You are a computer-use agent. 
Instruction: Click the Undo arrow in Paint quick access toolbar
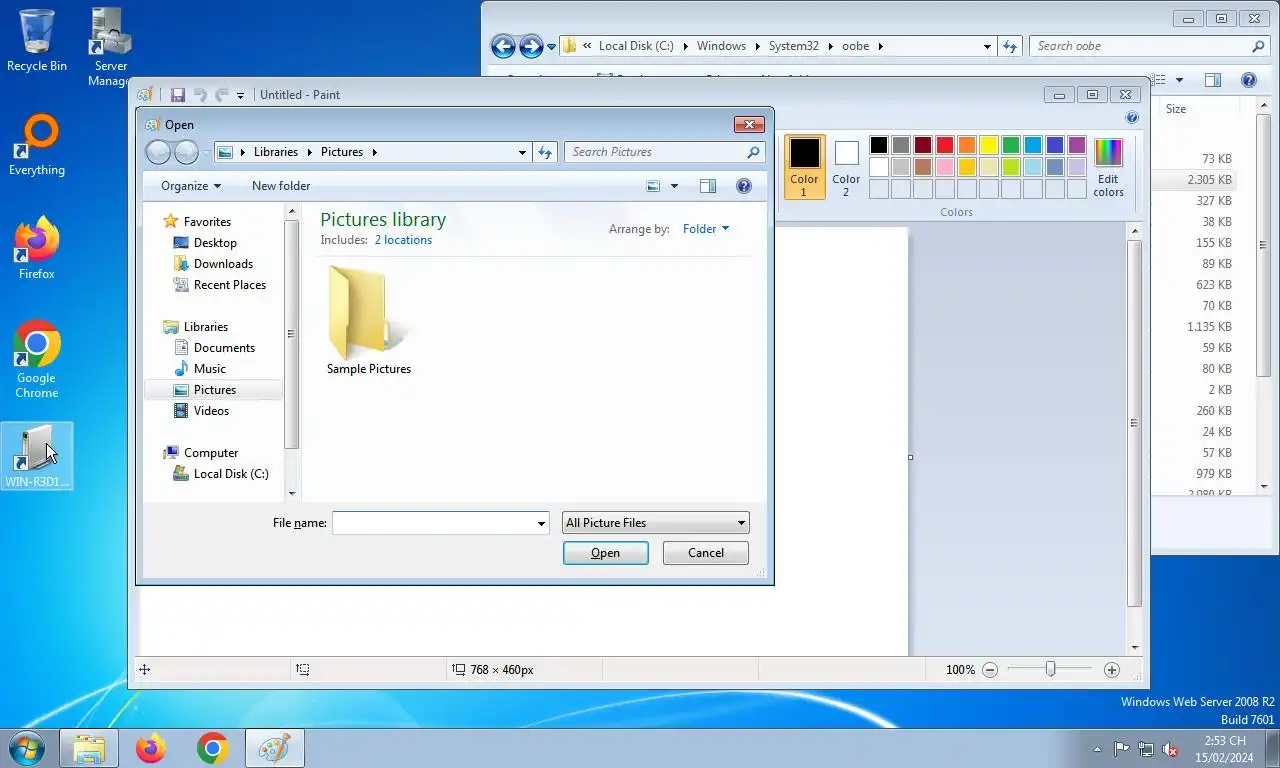200,95
